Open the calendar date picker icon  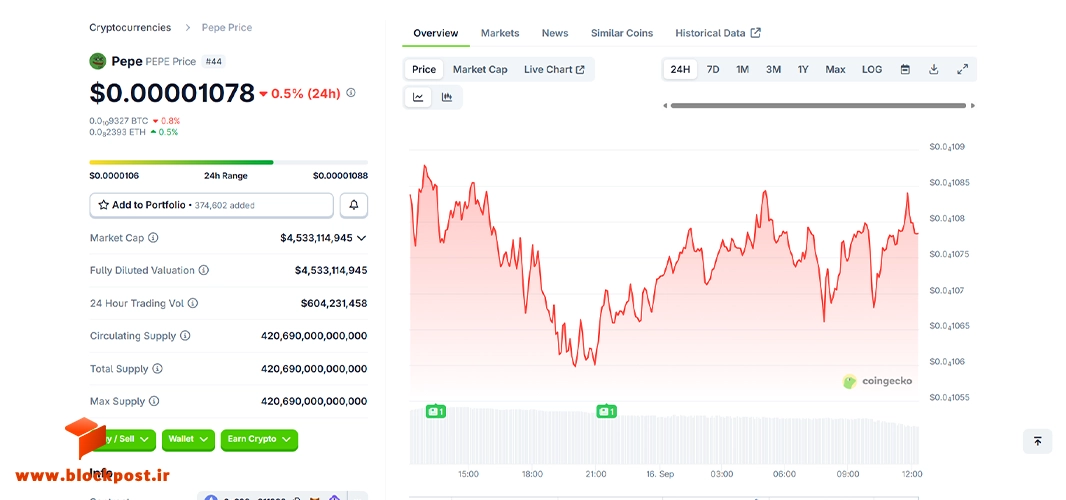[905, 69]
